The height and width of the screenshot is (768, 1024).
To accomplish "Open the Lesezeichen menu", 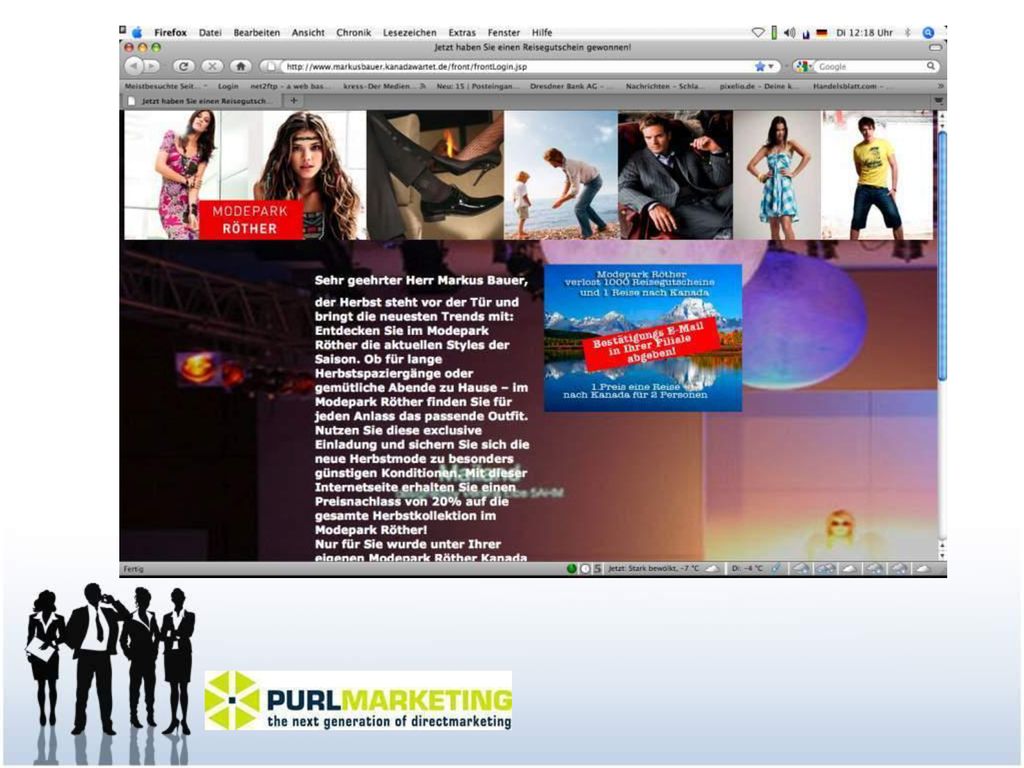I will click(x=409, y=32).
